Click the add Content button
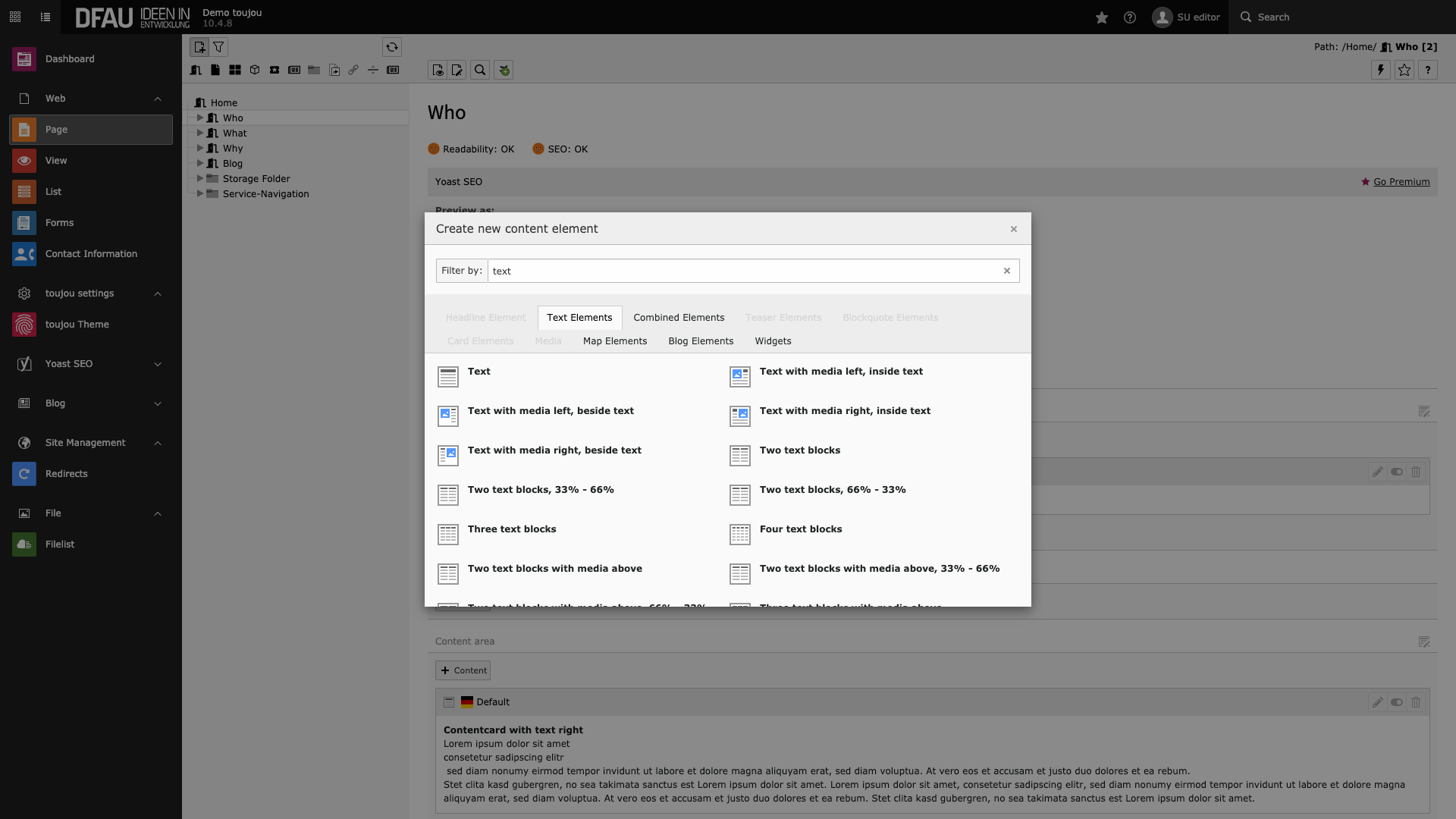1456x819 pixels. pos(463,670)
